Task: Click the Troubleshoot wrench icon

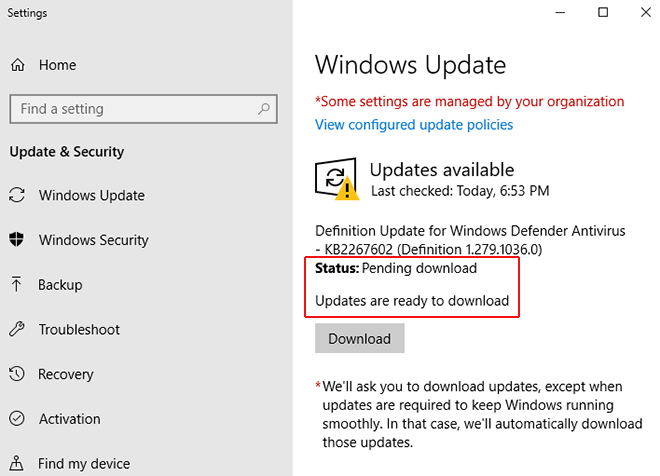Action: [x=17, y=329]
